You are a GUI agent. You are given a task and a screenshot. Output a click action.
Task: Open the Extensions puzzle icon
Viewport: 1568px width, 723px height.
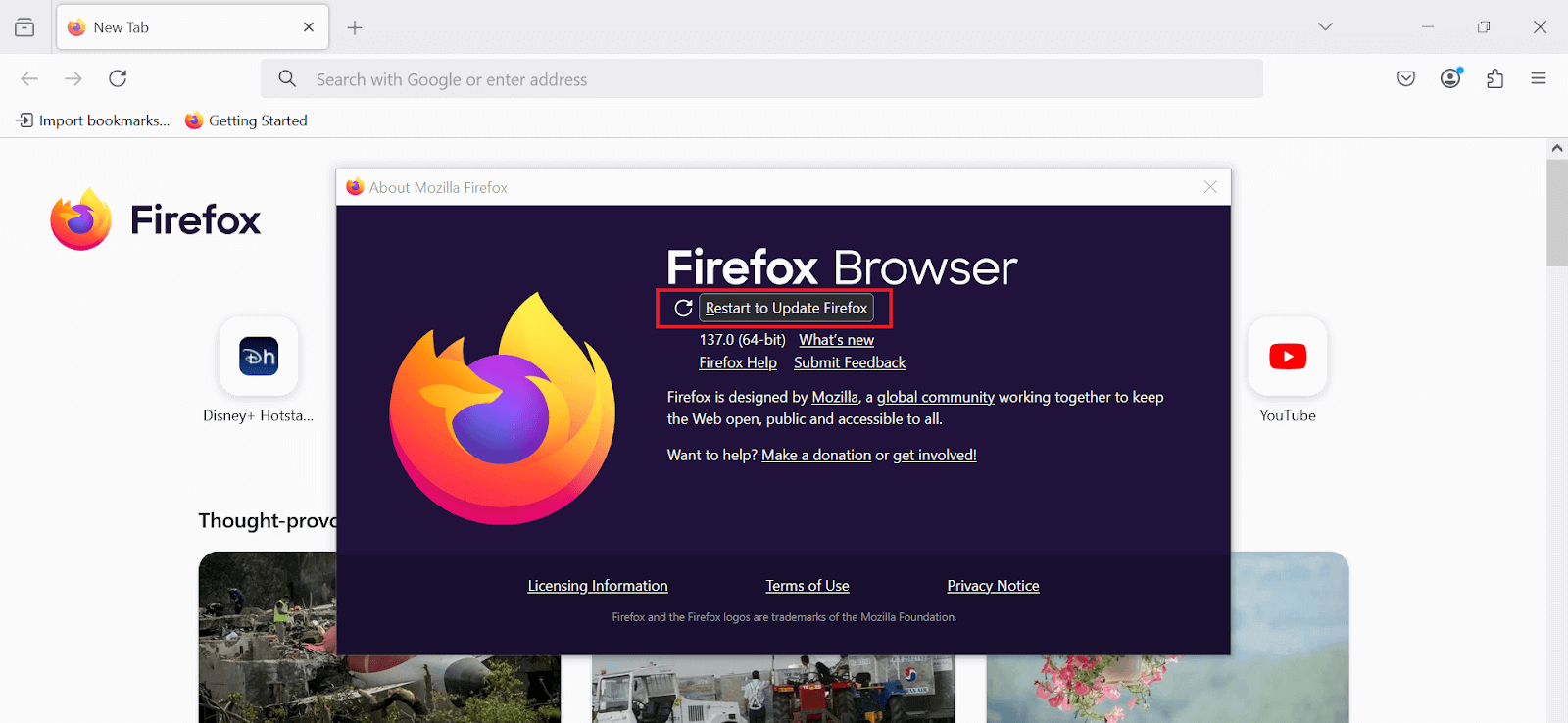point(1494,78)
